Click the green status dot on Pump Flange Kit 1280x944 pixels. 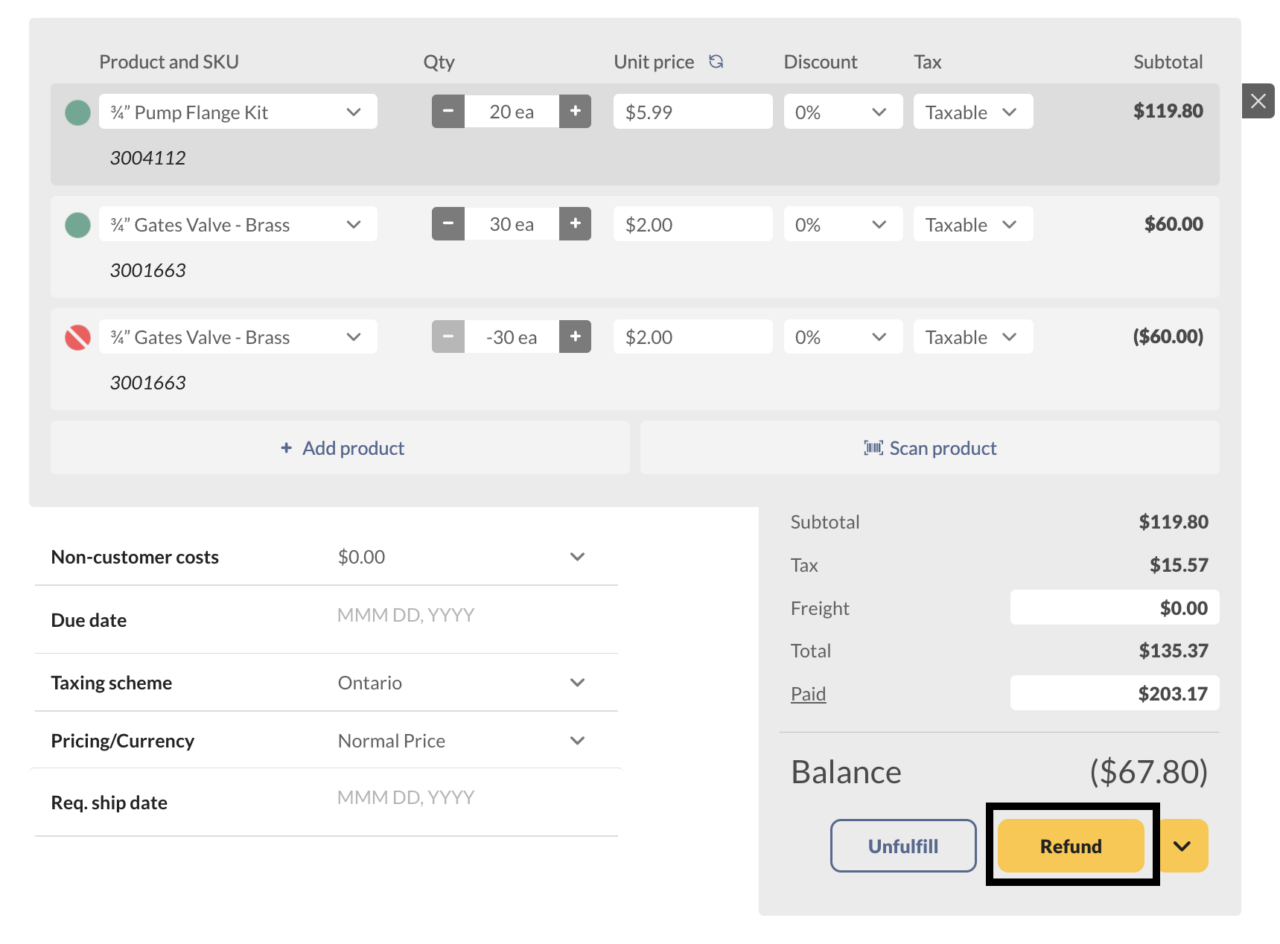(77, 112)
